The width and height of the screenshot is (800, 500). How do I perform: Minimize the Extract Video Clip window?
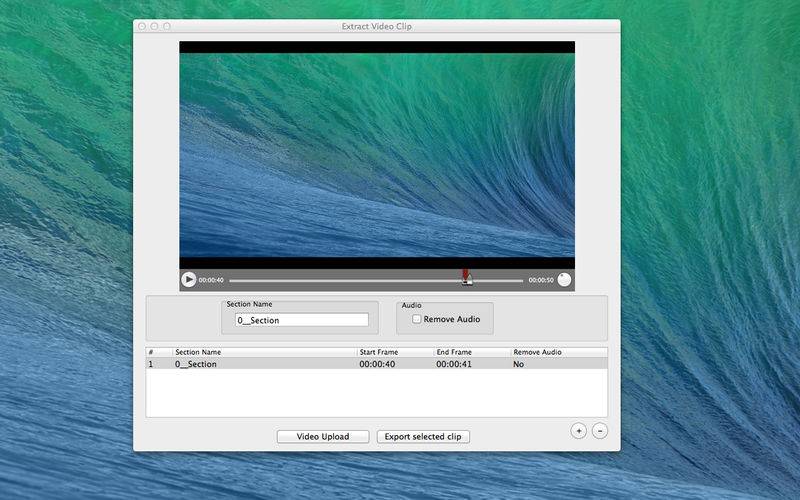point(155,26)
